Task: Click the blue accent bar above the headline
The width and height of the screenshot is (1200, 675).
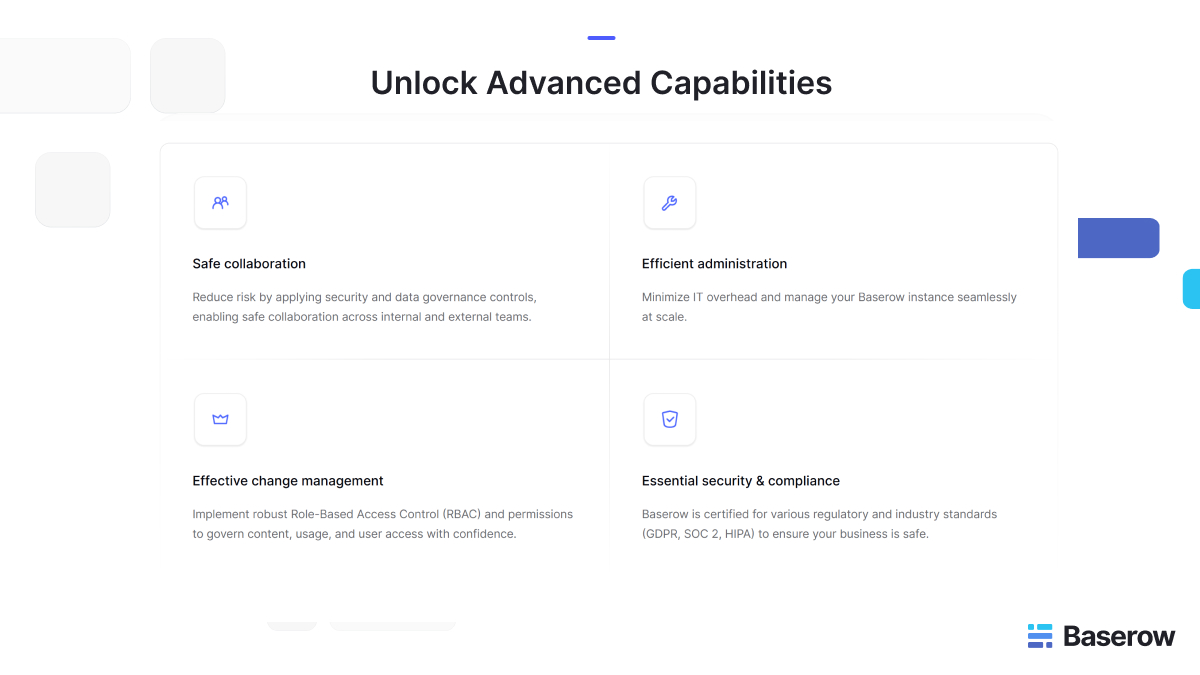Action: (601, 37)
